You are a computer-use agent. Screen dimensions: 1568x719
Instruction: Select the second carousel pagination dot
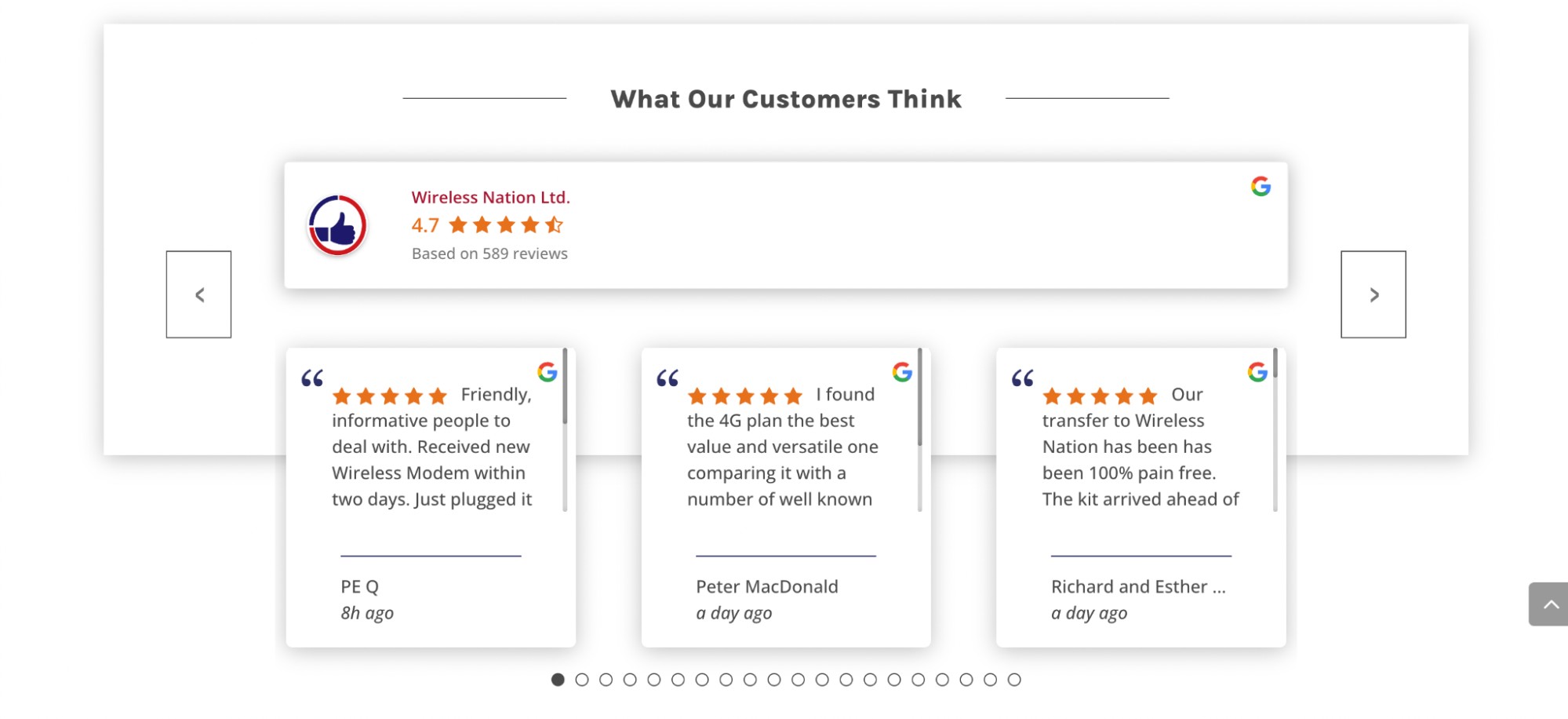[x=582, y=680]
